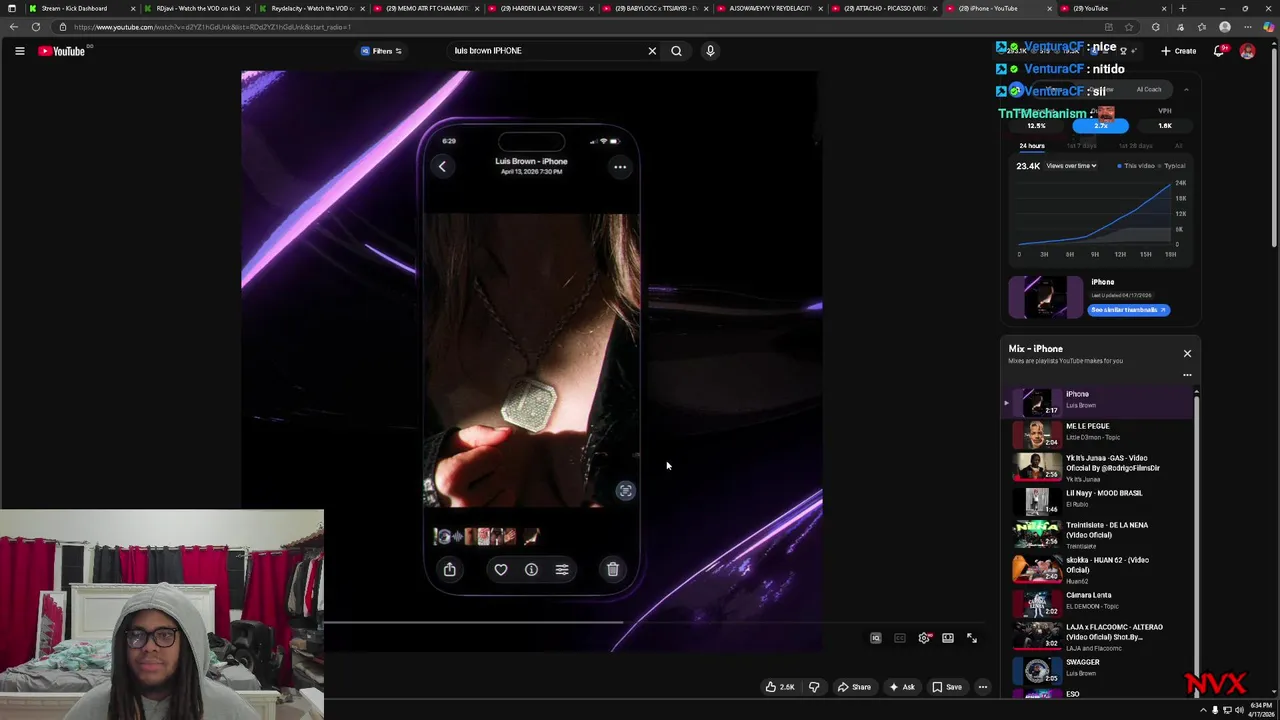Open the player settings gear
Screen dimensions: 1280x720
tap(924, 638)
